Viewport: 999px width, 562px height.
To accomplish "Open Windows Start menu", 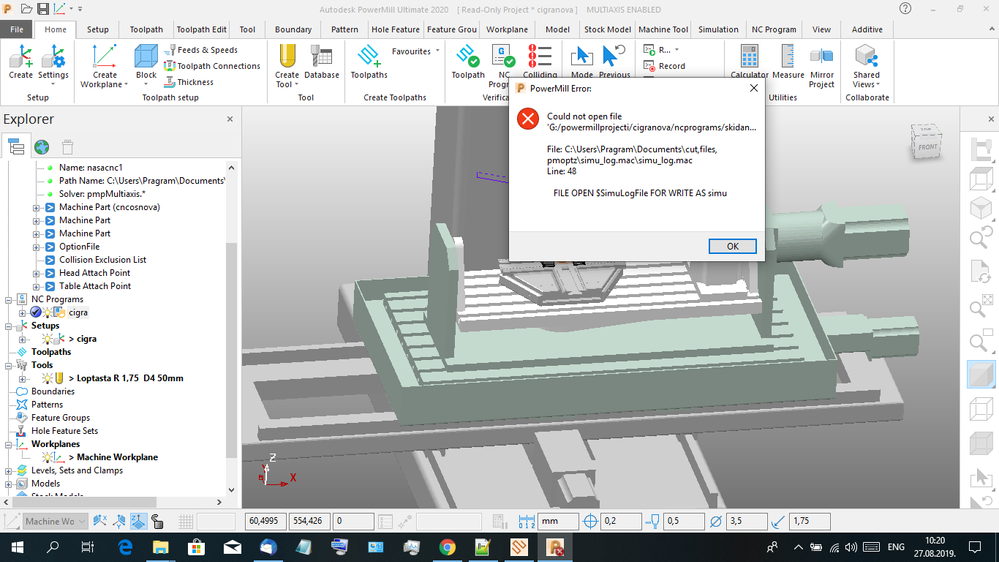I will point(17,547).
